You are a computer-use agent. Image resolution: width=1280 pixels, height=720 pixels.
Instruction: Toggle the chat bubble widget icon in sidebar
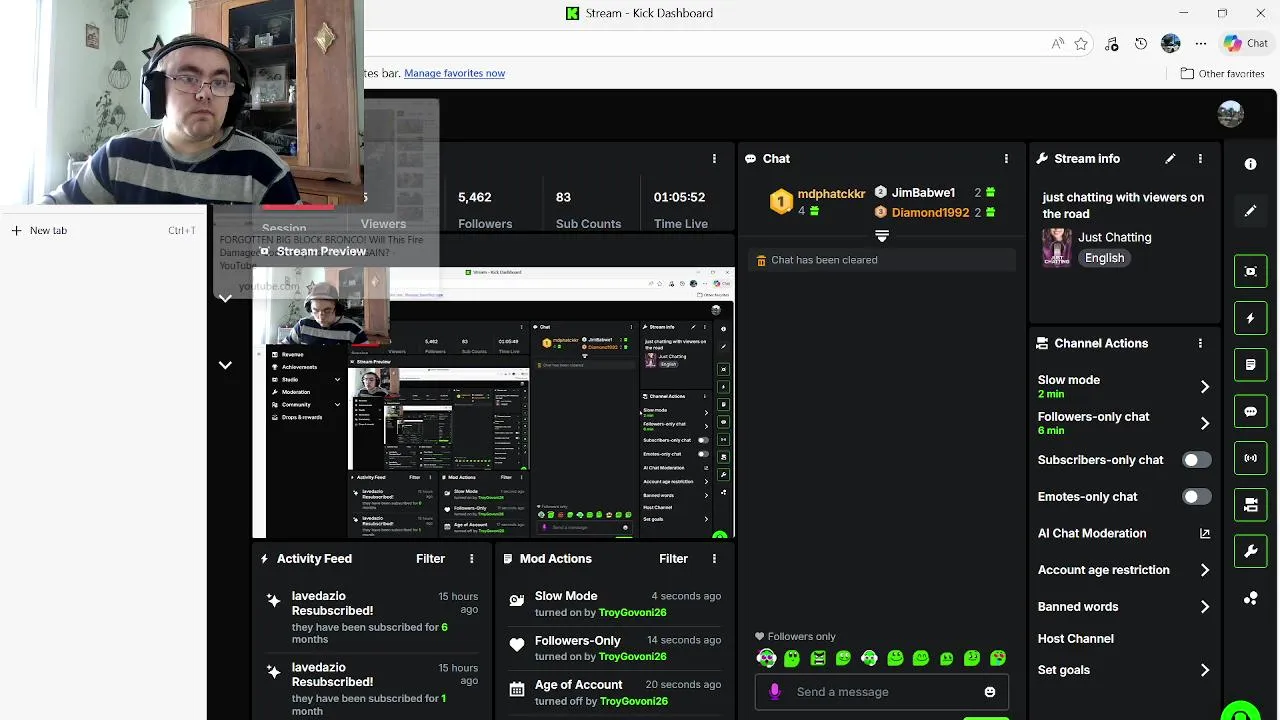point(1250,412)
